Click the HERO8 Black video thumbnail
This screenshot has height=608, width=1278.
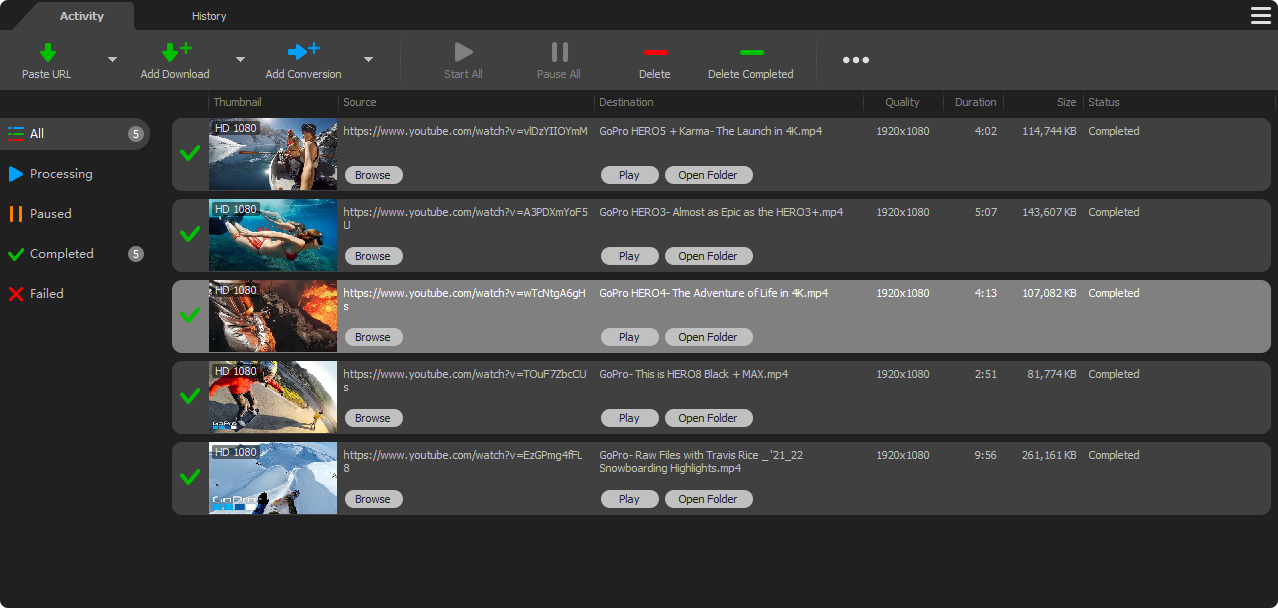pos(273,397)
